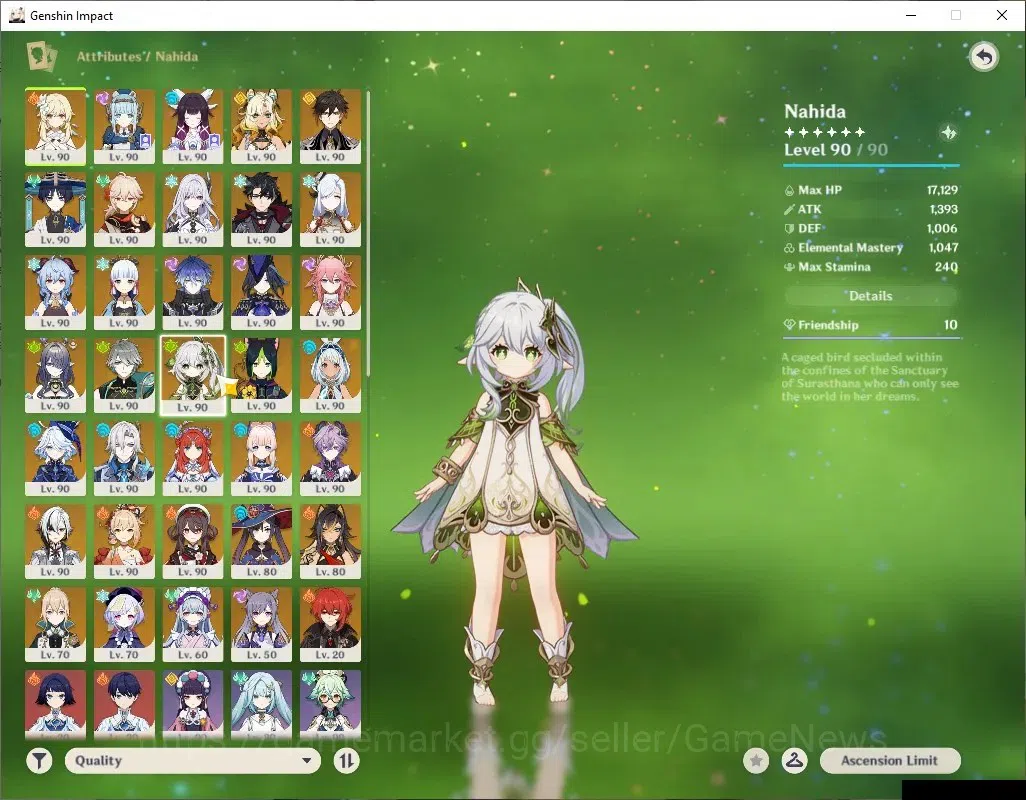Click the Attributes / Nahida breadcrumb

pyautogui.click(x=137, y=56)
